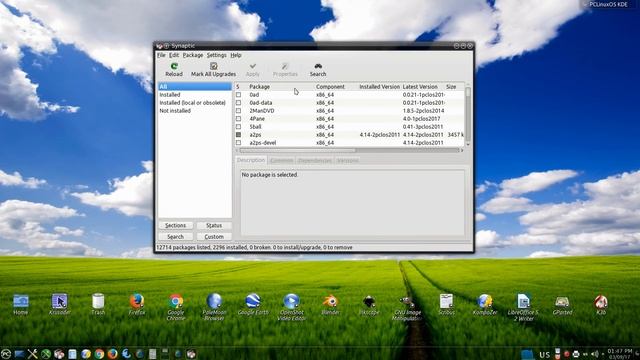
Task: Mark the 2ManDVD package checkbox
Action: [238, 111]
